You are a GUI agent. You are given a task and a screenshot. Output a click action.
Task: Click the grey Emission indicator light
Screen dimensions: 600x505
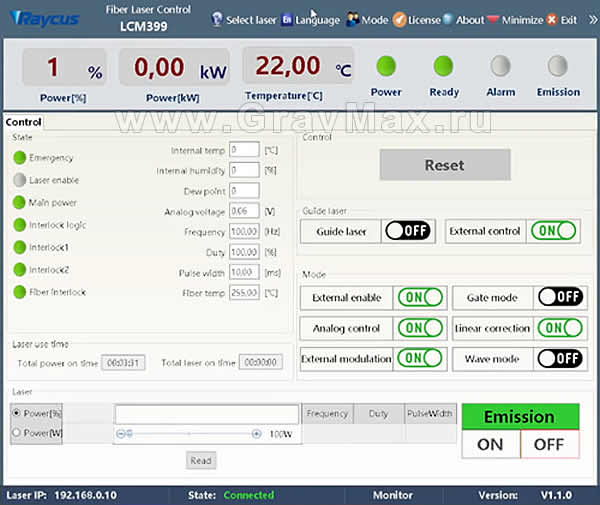[x=558, y=66]
